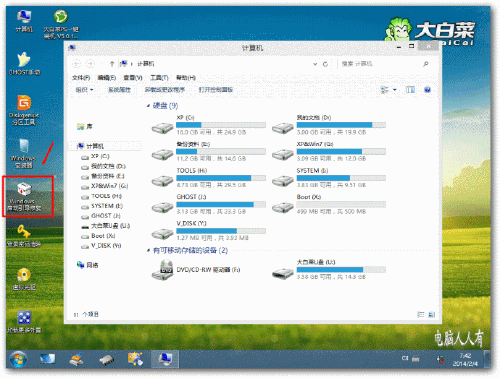Open the view options dropdown arrow
This screenshot has height=378, width=500.
[x=395, y=90]
